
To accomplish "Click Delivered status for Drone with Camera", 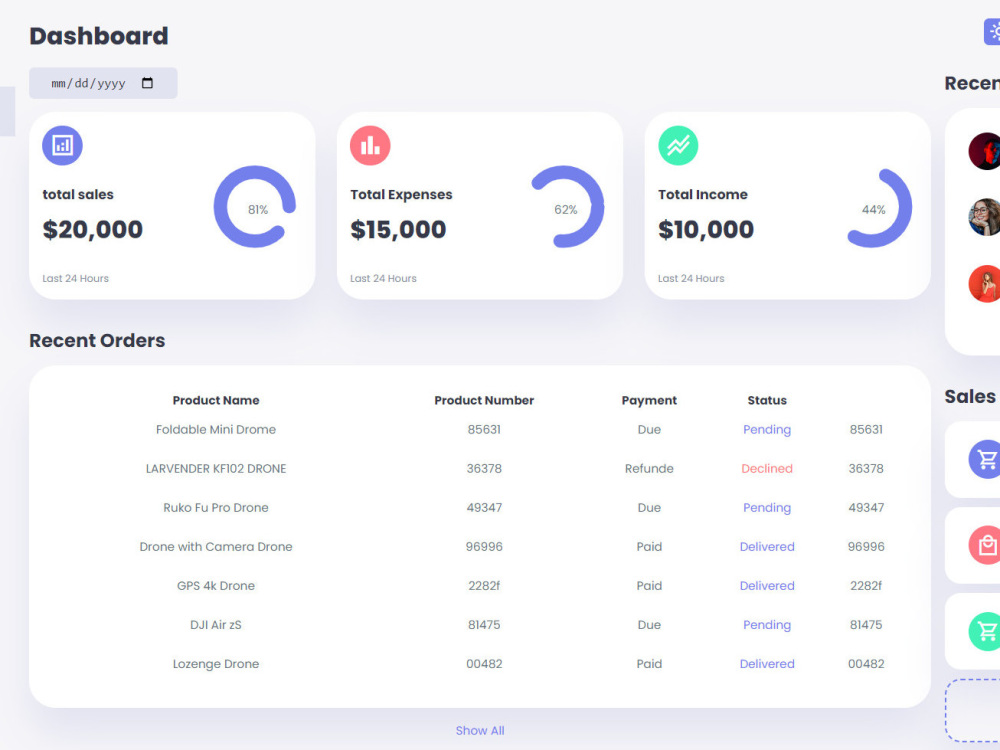I will [x=767, y=547].
